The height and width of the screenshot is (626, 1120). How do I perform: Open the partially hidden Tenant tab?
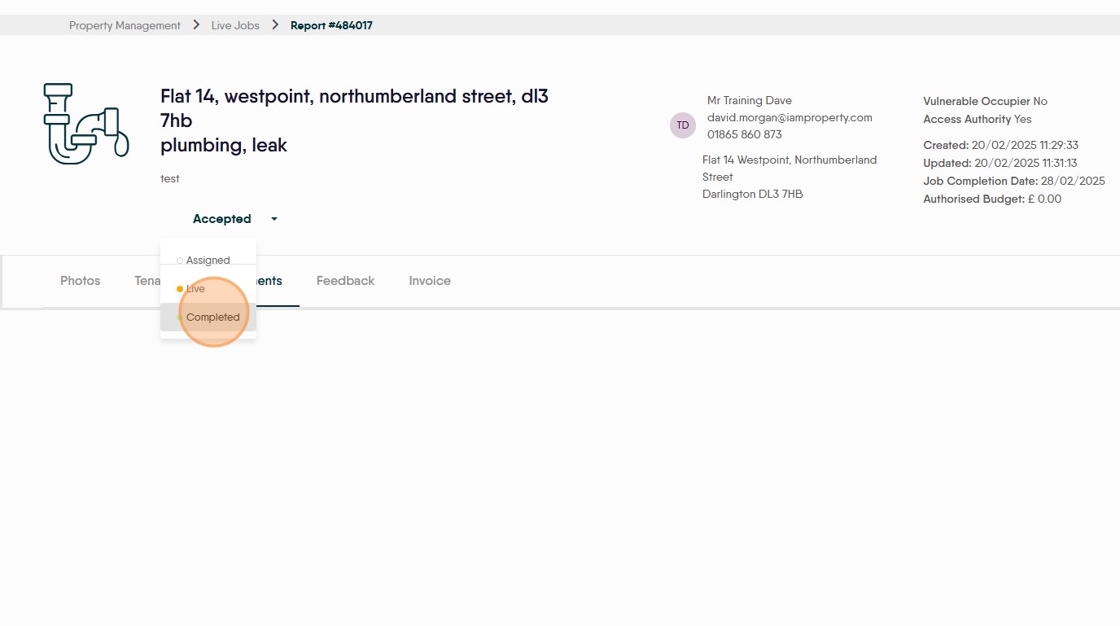coord(147,281)
